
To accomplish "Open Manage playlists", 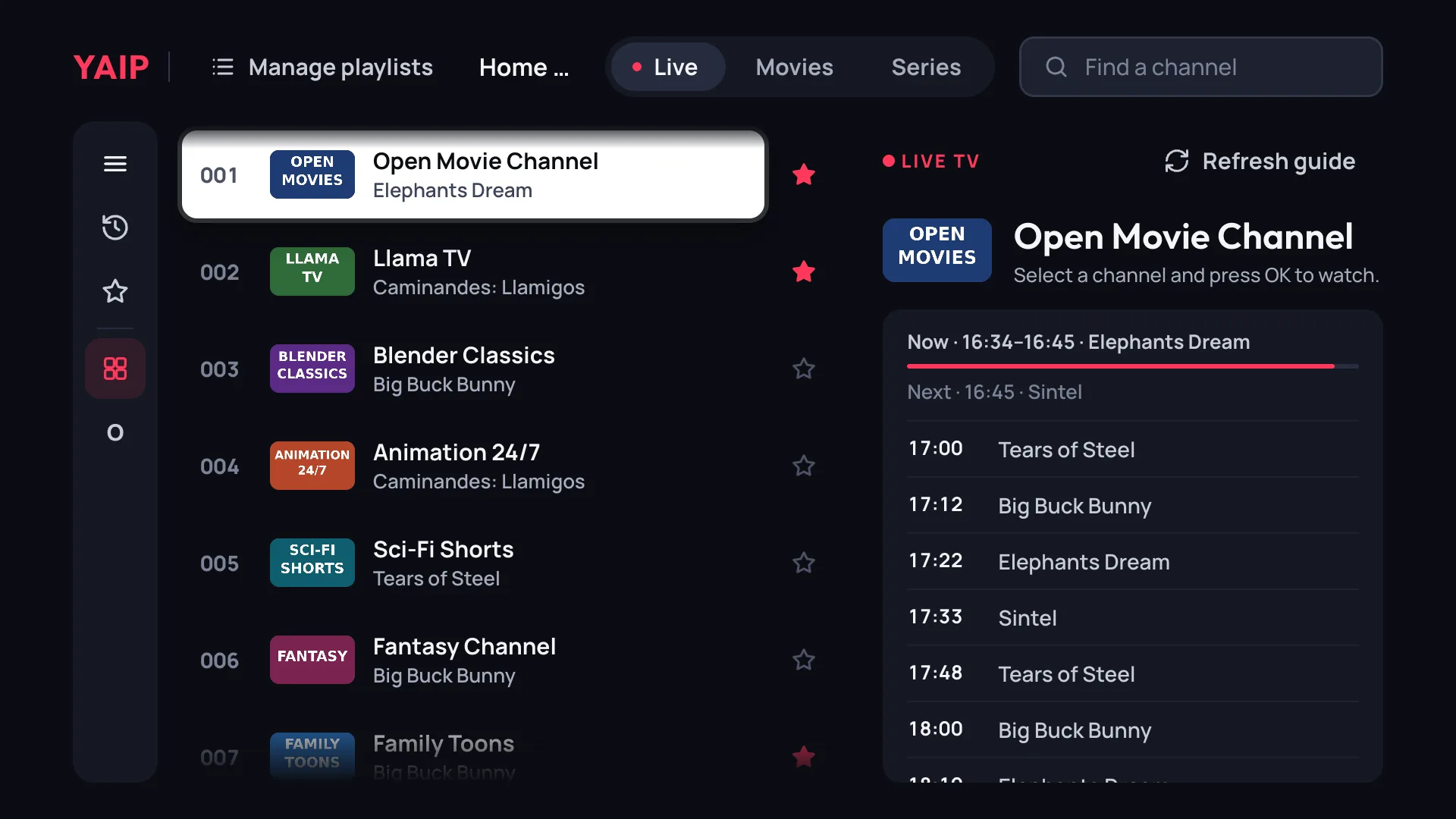I will click(322, 67).
